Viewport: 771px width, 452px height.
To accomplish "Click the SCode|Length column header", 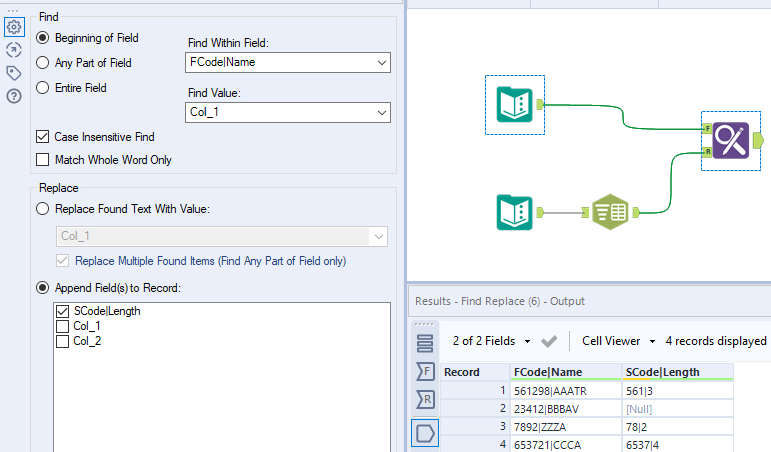I will [662, 372].
